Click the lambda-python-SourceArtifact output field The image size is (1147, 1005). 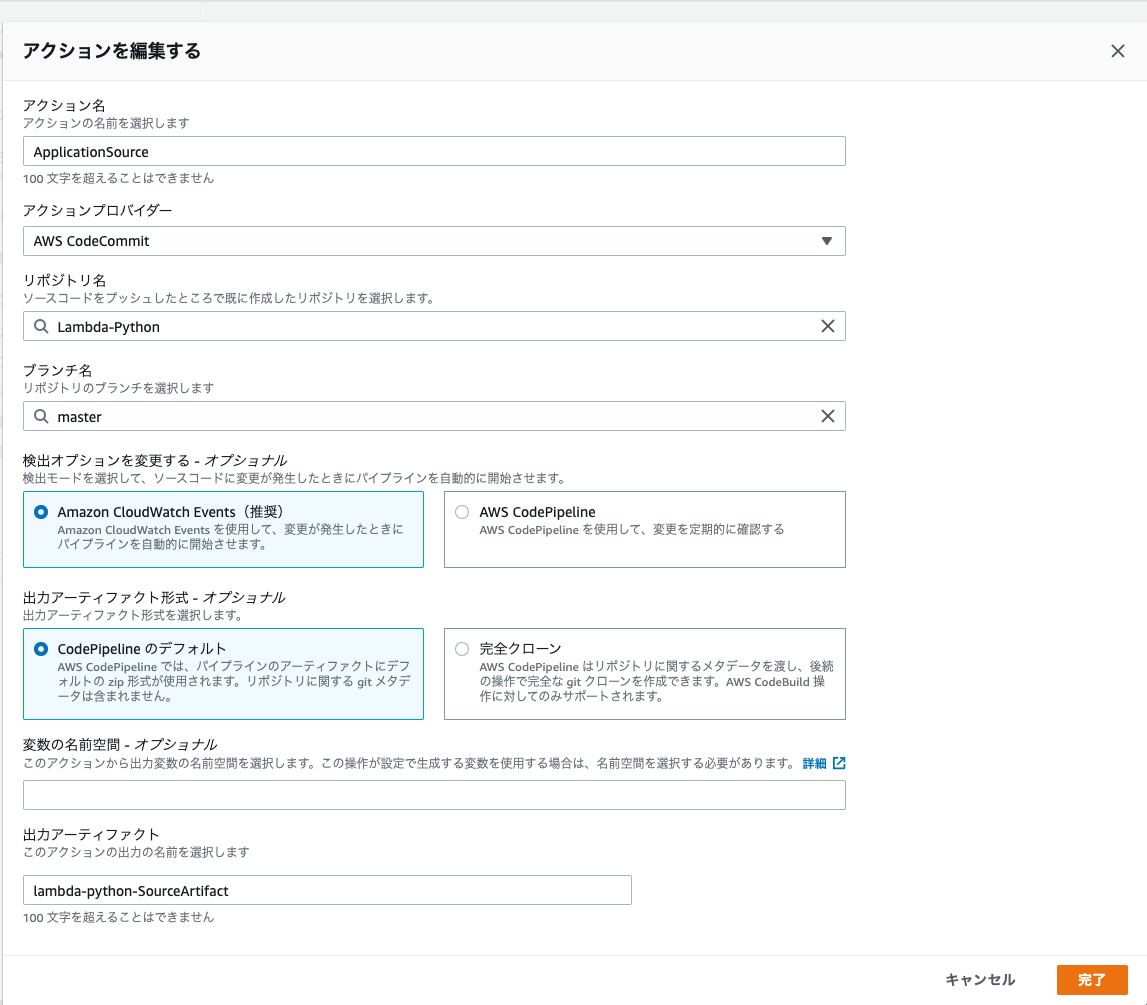click(327, 890)
